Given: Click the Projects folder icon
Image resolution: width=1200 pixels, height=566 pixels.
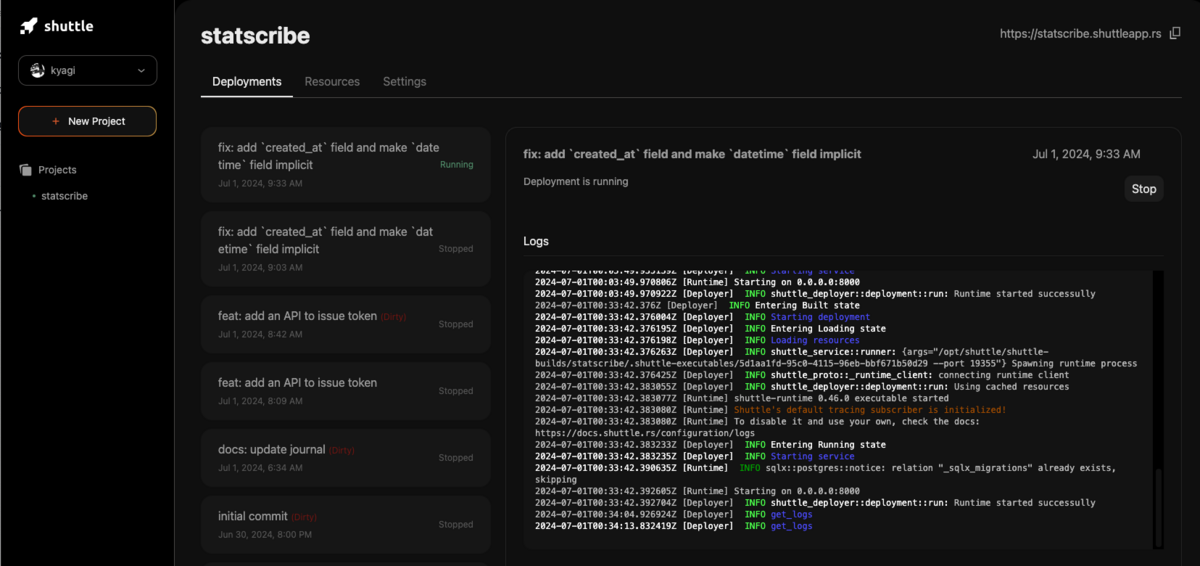Looking at the screenshot, I should pyautogui.click(x=26, y=170).
